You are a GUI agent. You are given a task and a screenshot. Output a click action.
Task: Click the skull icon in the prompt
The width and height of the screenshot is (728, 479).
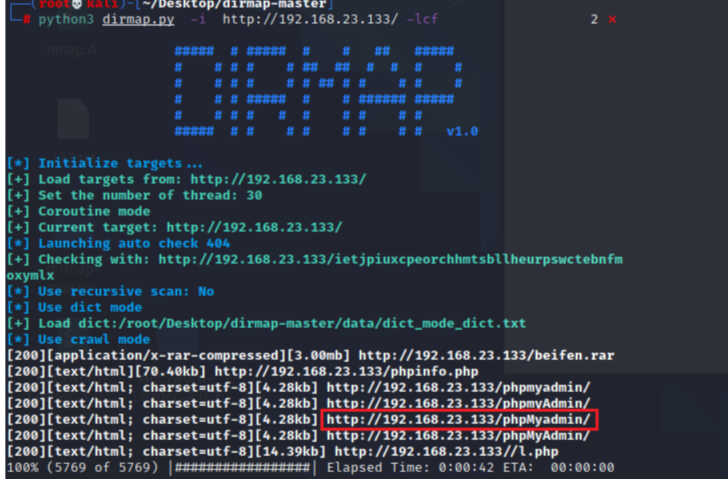pyautogui.click(x=77, y=4)
